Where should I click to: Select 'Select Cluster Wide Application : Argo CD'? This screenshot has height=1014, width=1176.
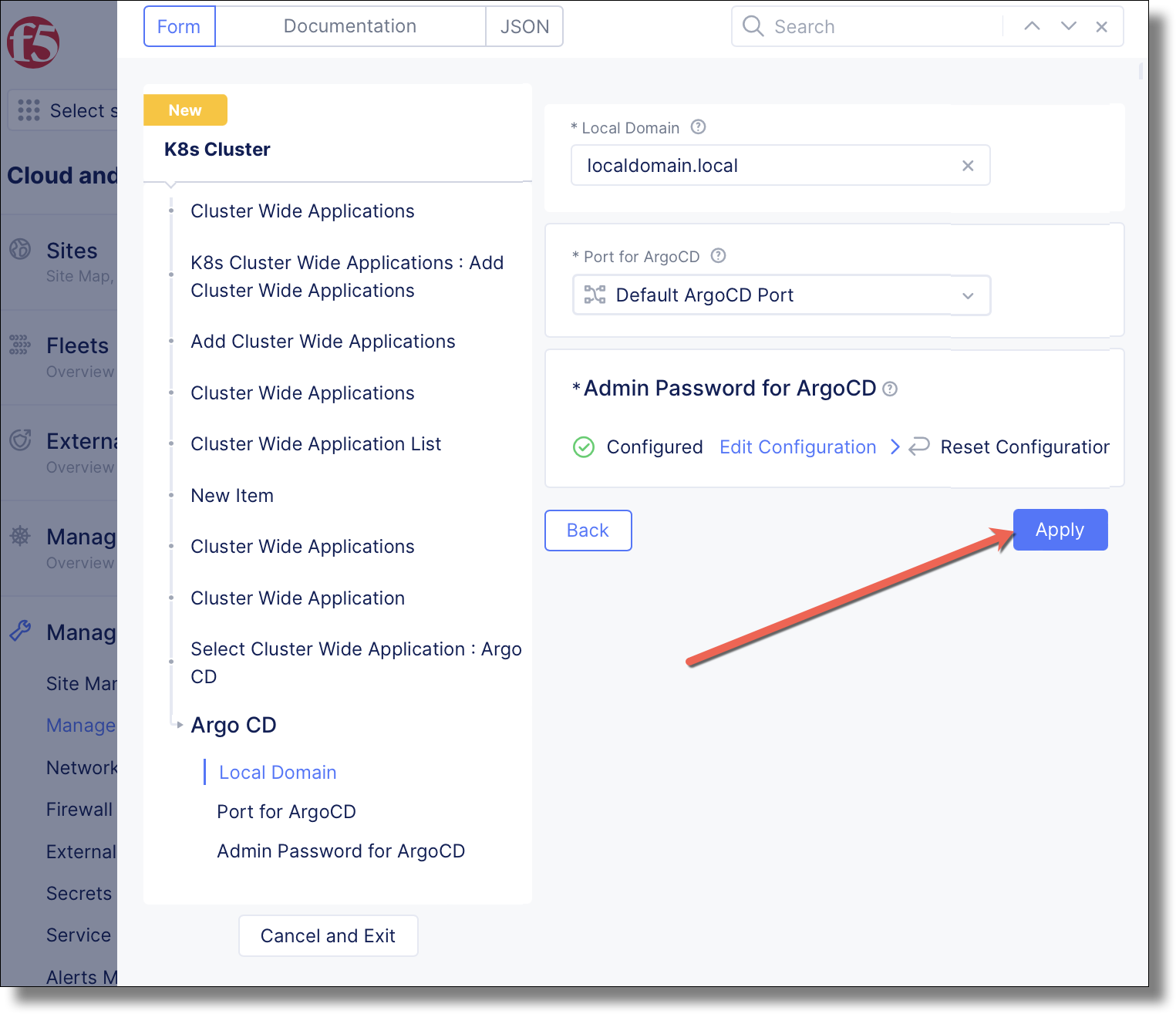[356, 662]
